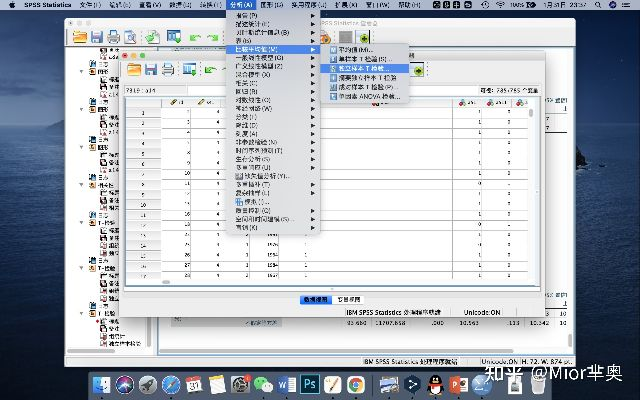Screen dimensions: 640x400
Task: Expand 表(B) submenu arrow
Action: coord(313,41)
